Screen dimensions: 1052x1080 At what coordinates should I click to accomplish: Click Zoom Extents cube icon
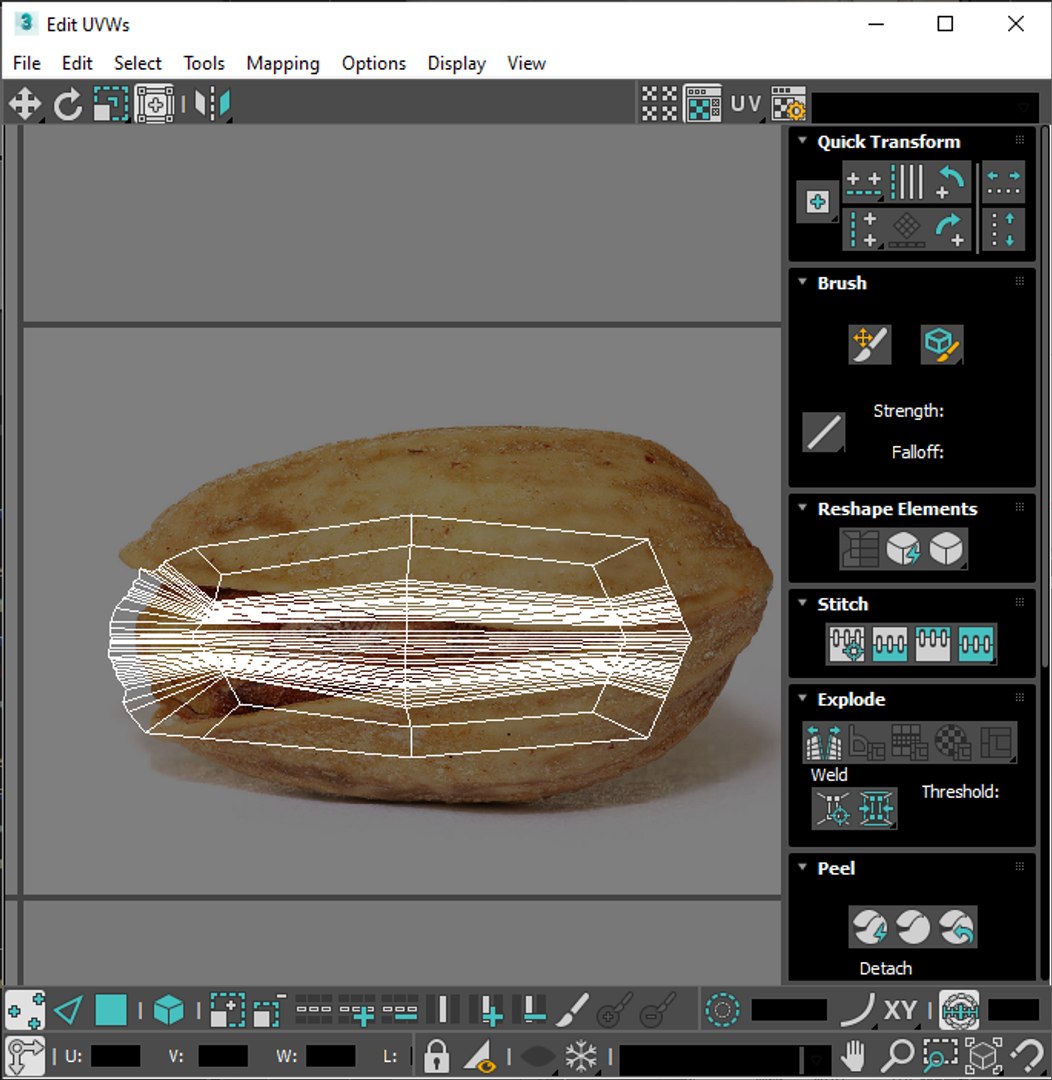coord(983,1055)
